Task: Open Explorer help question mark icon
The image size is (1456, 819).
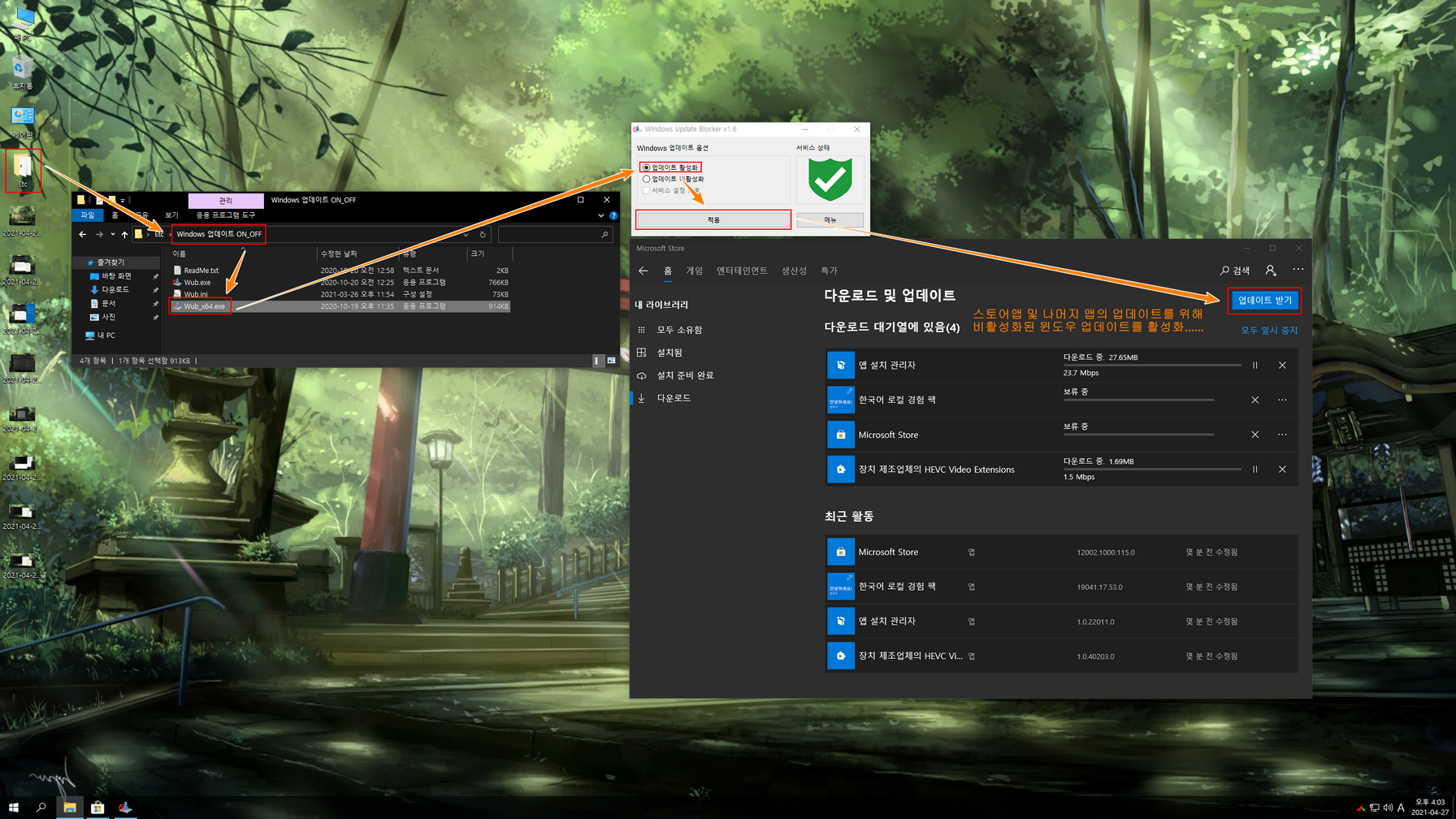Action: (613, 215)
